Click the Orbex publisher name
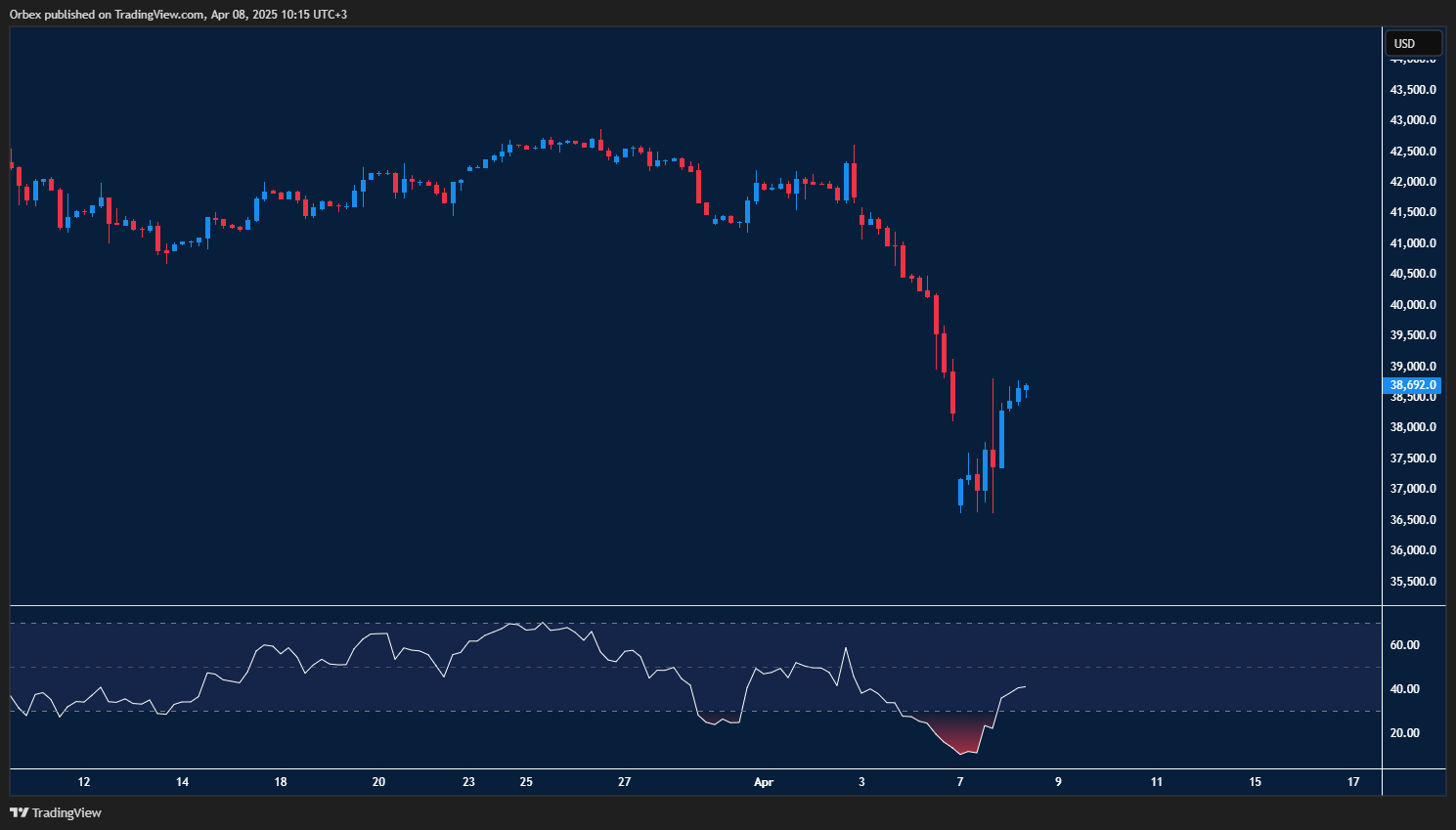This screenshot has width=1456, height=830. (24, 15)
